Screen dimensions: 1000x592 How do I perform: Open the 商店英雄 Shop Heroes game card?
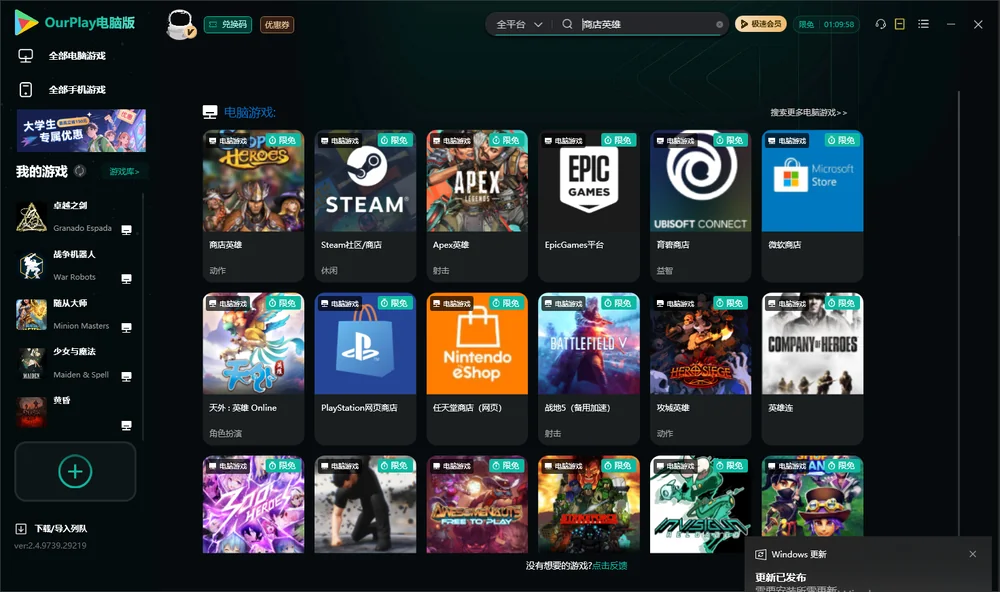[x=253, y=205]
